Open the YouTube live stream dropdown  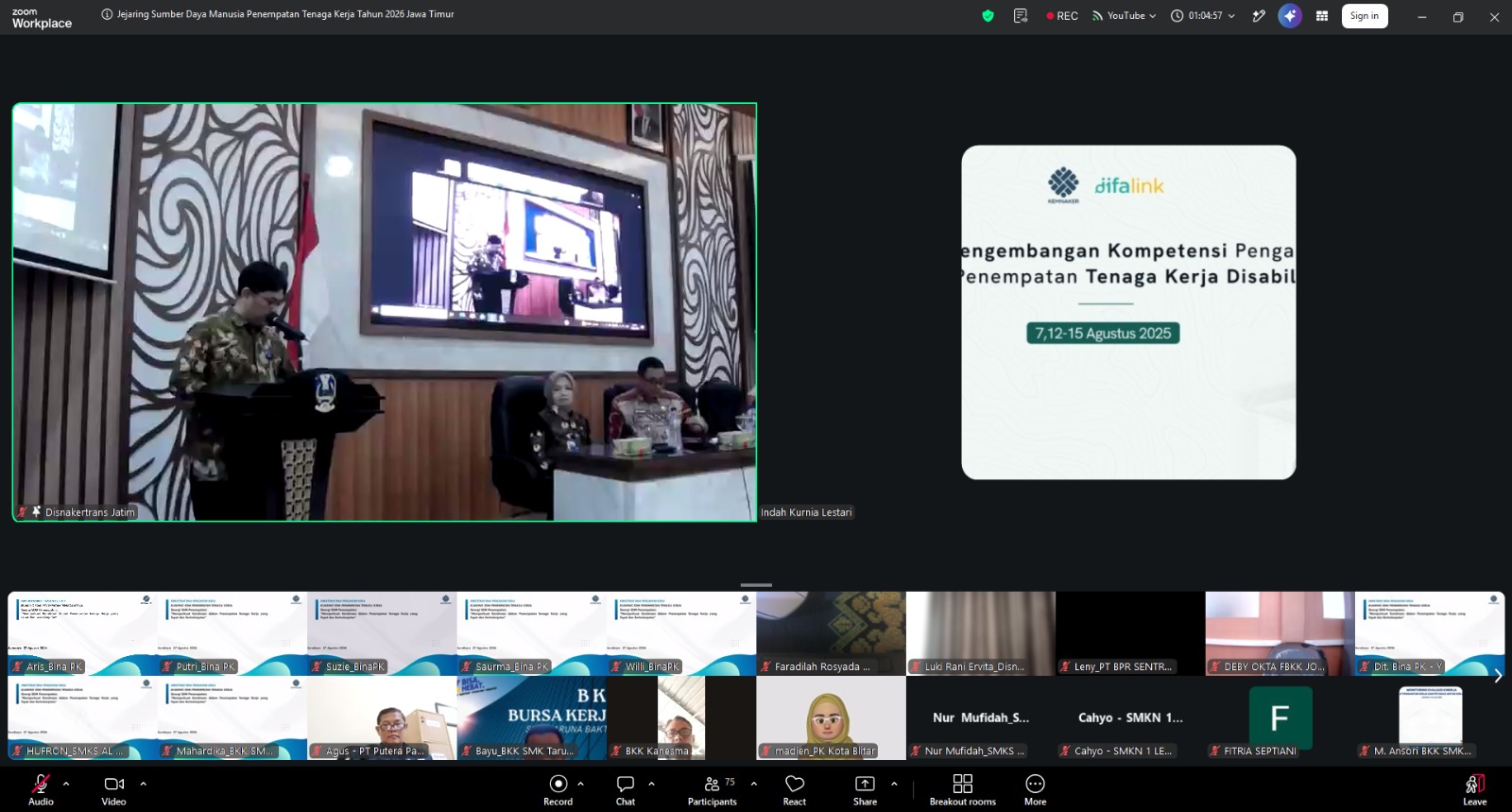point(1125,16)
